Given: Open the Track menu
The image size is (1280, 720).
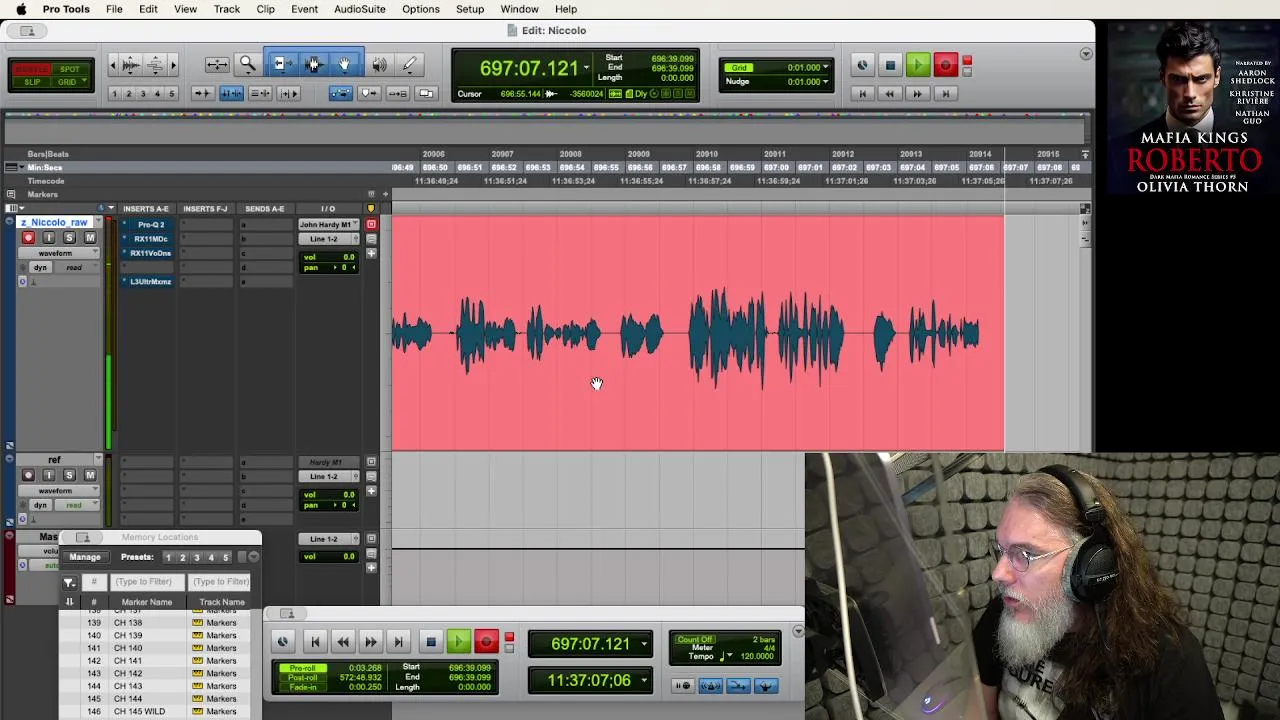Looking at the screenshot, I should click(227, 9).
